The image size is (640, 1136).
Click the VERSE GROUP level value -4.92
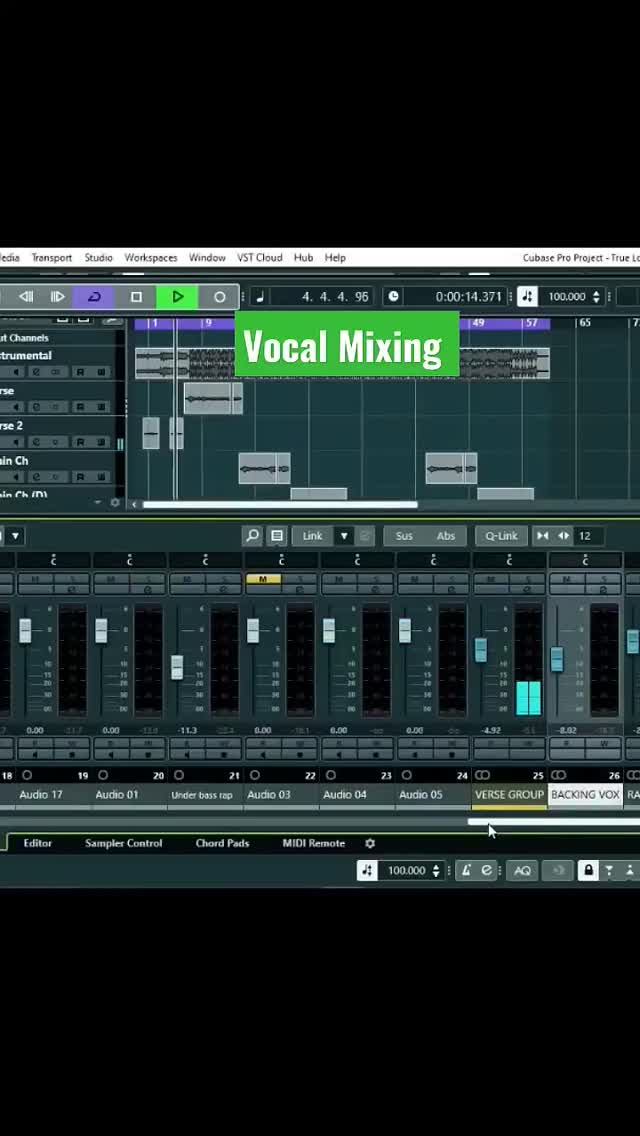pos(491,730)
